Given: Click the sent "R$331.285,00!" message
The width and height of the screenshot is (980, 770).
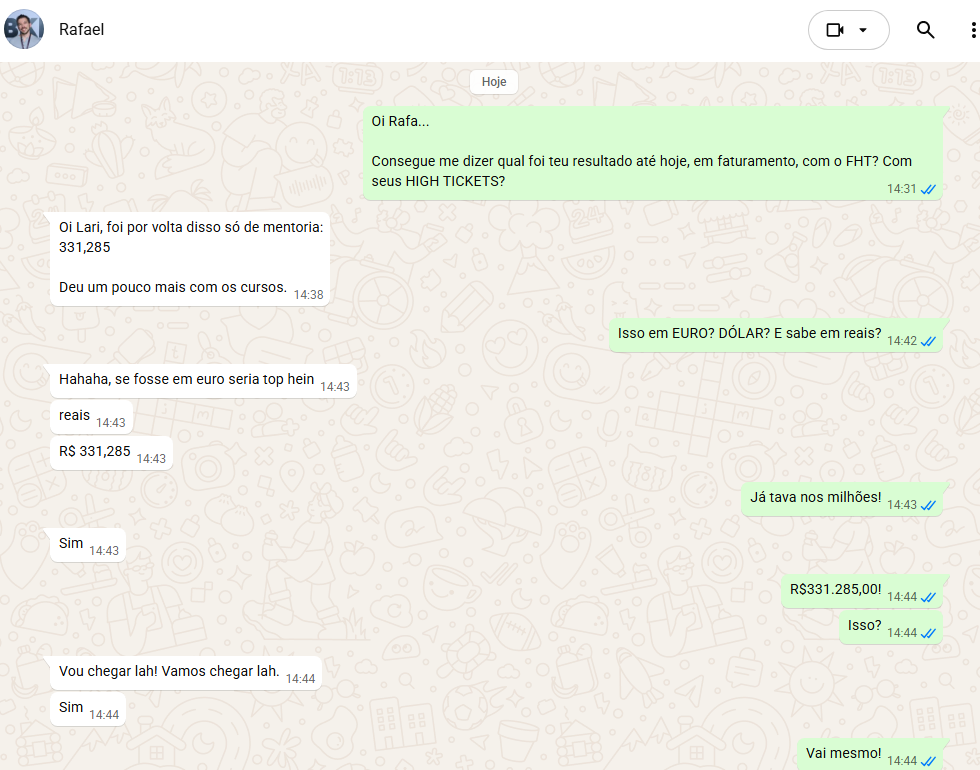Looking at the screenshot, I should [835, 590].
